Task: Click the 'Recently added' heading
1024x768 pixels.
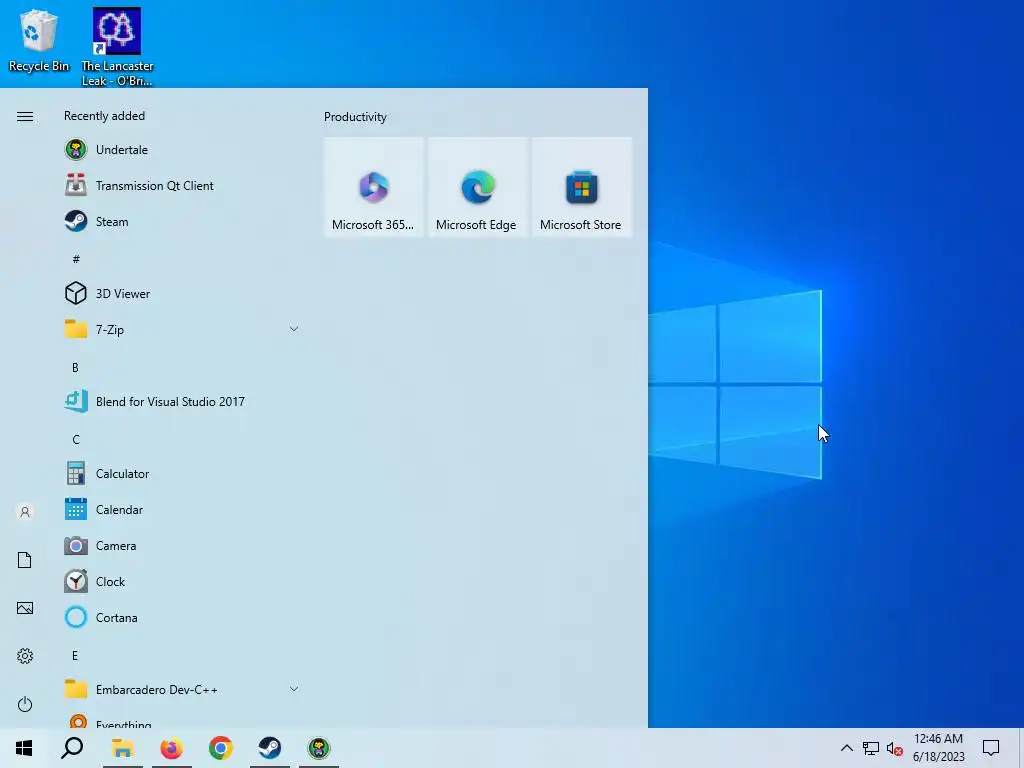Action: click(x=104, y=116)
